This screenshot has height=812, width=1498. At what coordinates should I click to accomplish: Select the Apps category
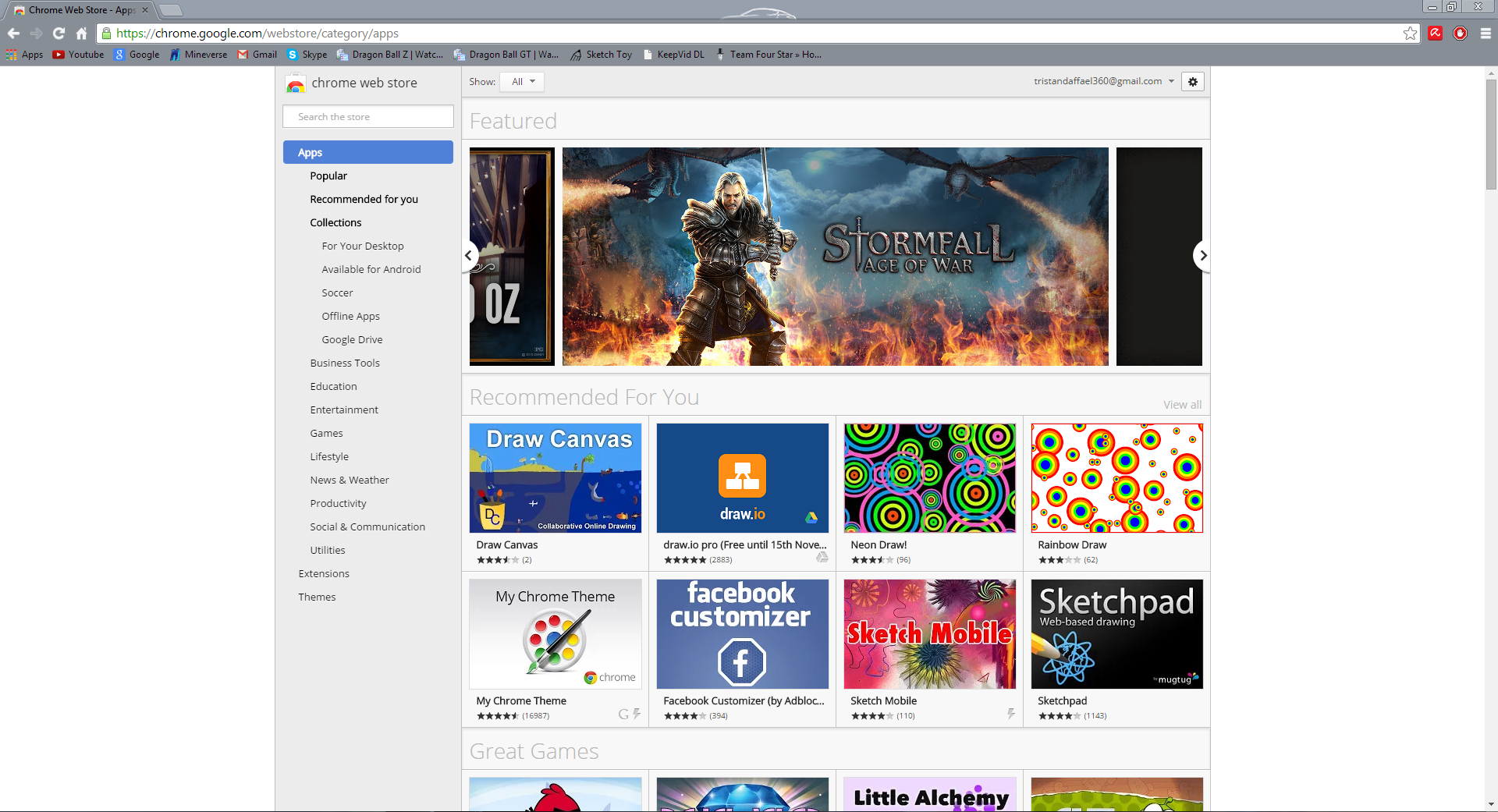click(x=368, y=152)
